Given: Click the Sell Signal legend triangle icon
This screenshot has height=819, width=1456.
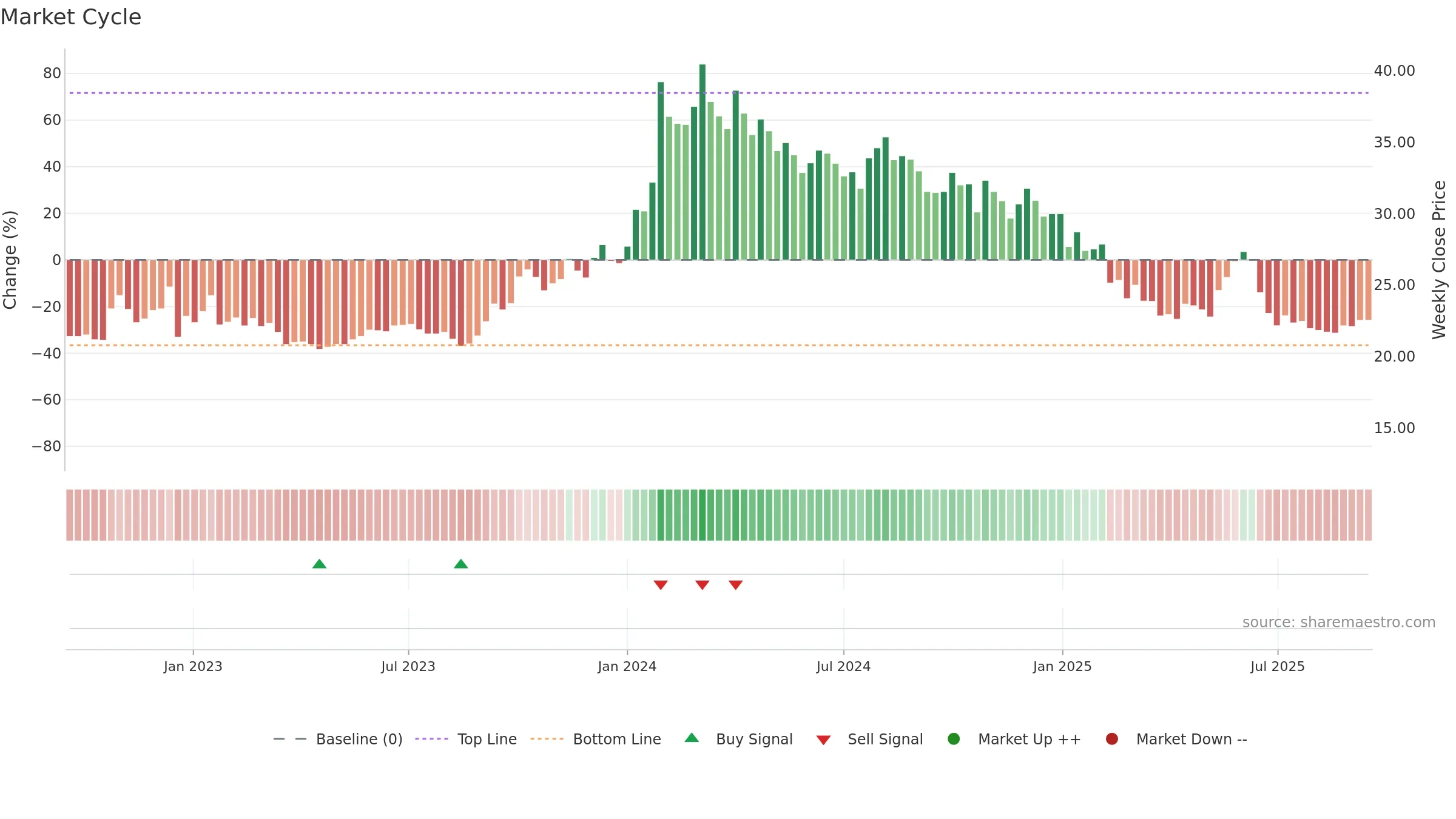Looking at the screenshot, I should tap(823, 740).
